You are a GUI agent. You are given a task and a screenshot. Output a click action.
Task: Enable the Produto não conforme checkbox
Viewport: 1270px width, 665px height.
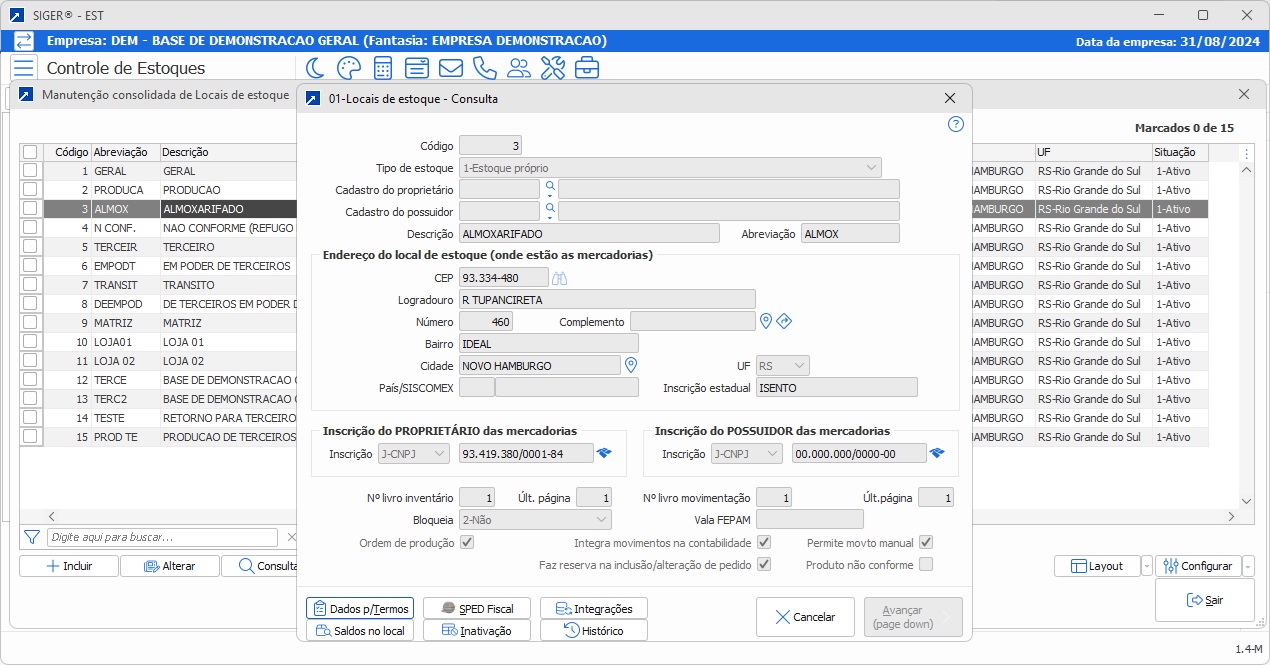(926, 565)
